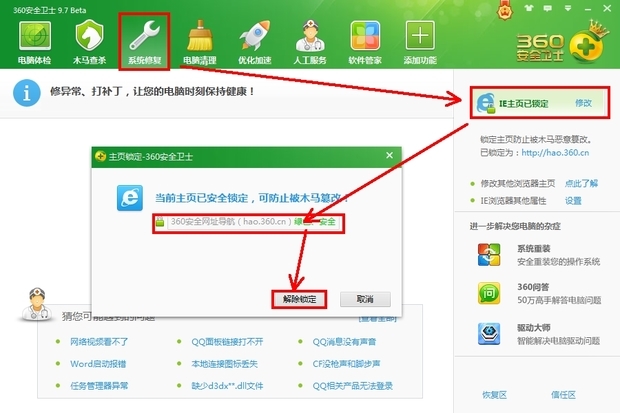Click 360问答 title text in sidebar

tap(533, 287)
